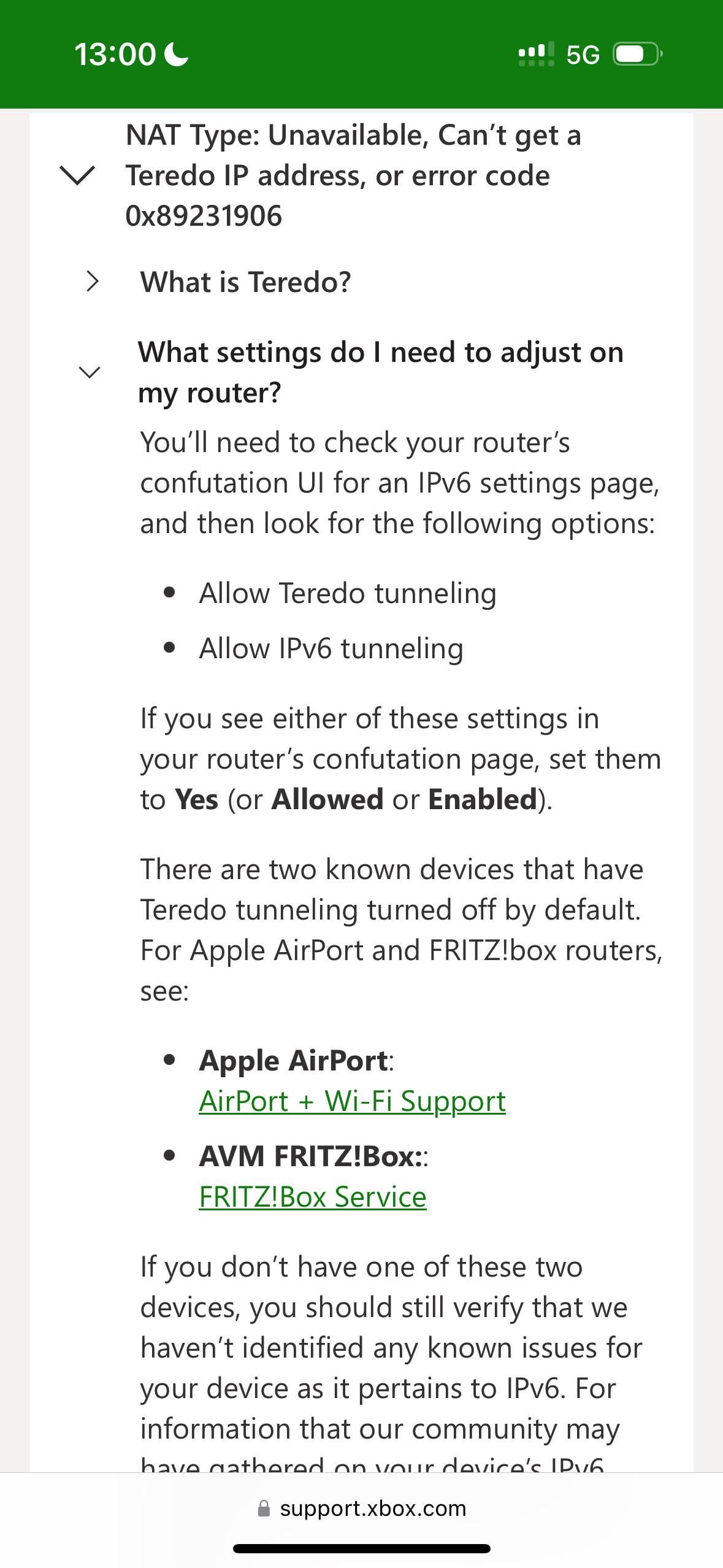The width and height of the screenshot is (723, 1568).
Task: Expand the What is Teredo chevron
Action: (92, 282)
